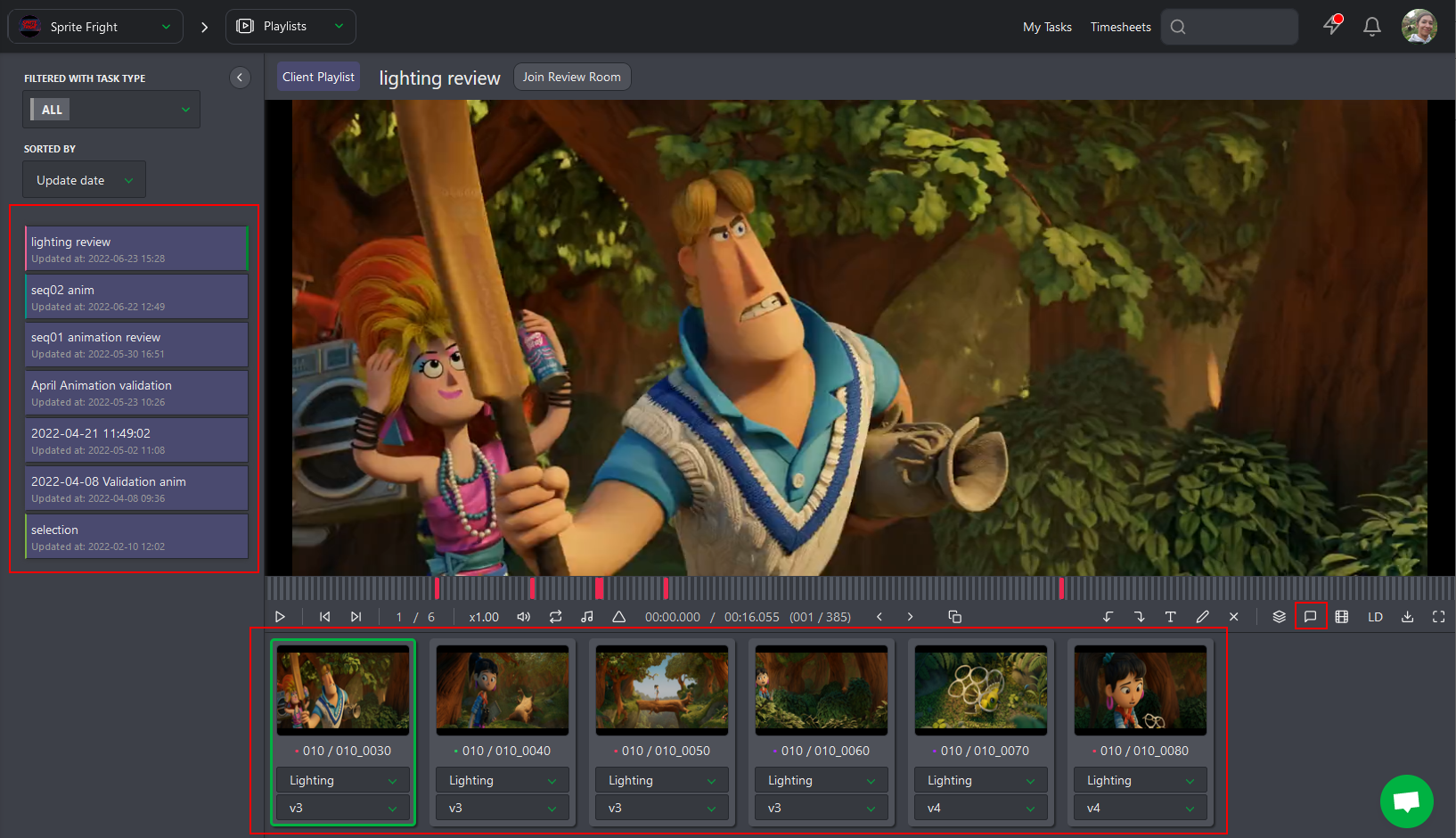Step forward one frame arrow
Viewport: 1456px width, 838px height.
(x=910, y=617)
